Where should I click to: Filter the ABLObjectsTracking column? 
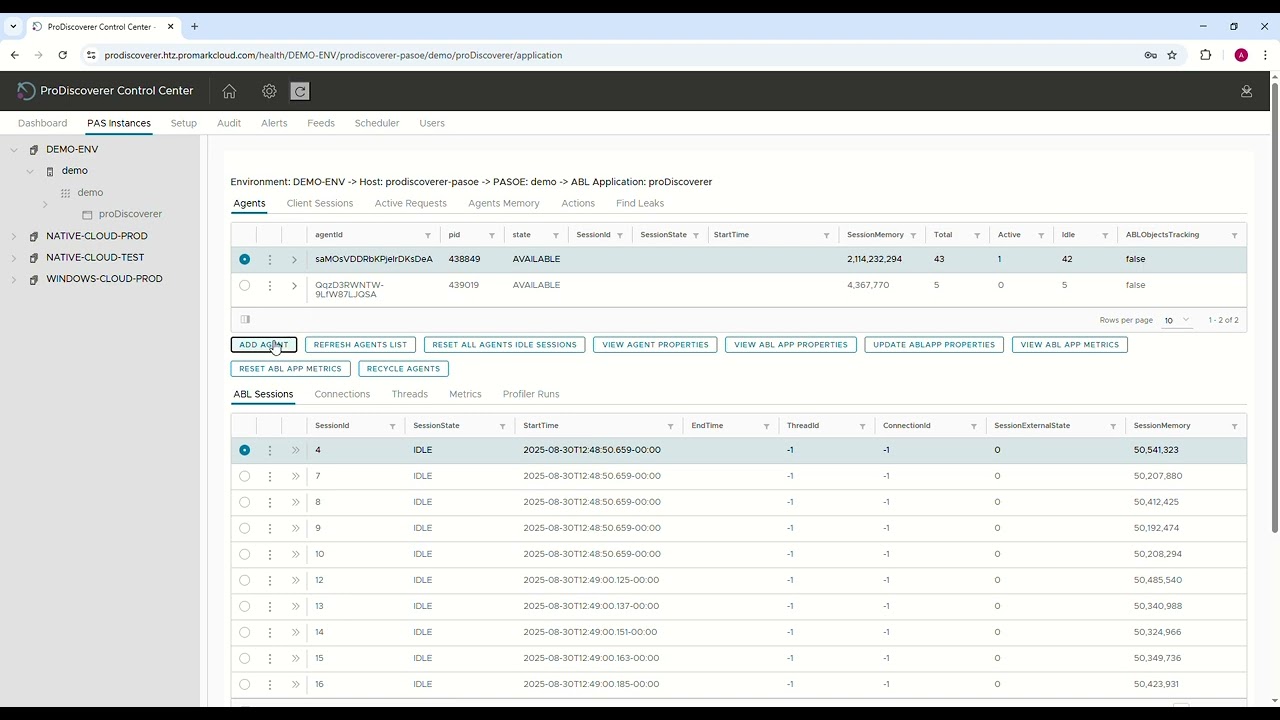tap(1234, 235)
